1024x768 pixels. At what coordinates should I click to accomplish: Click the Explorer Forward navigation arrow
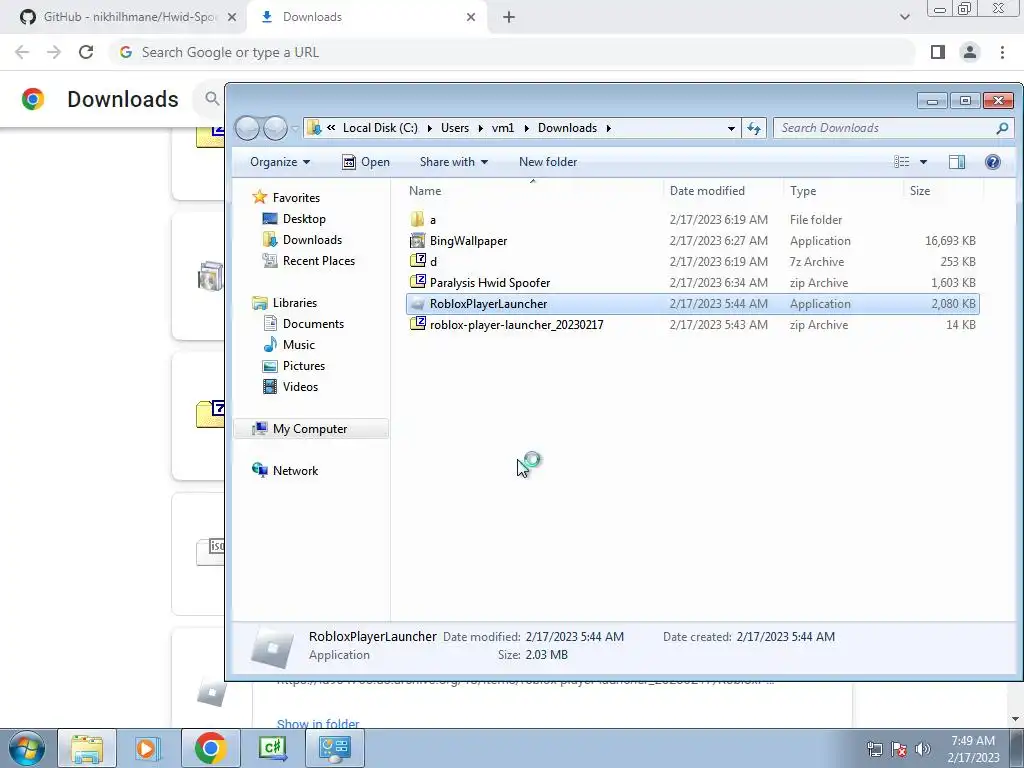275,128
